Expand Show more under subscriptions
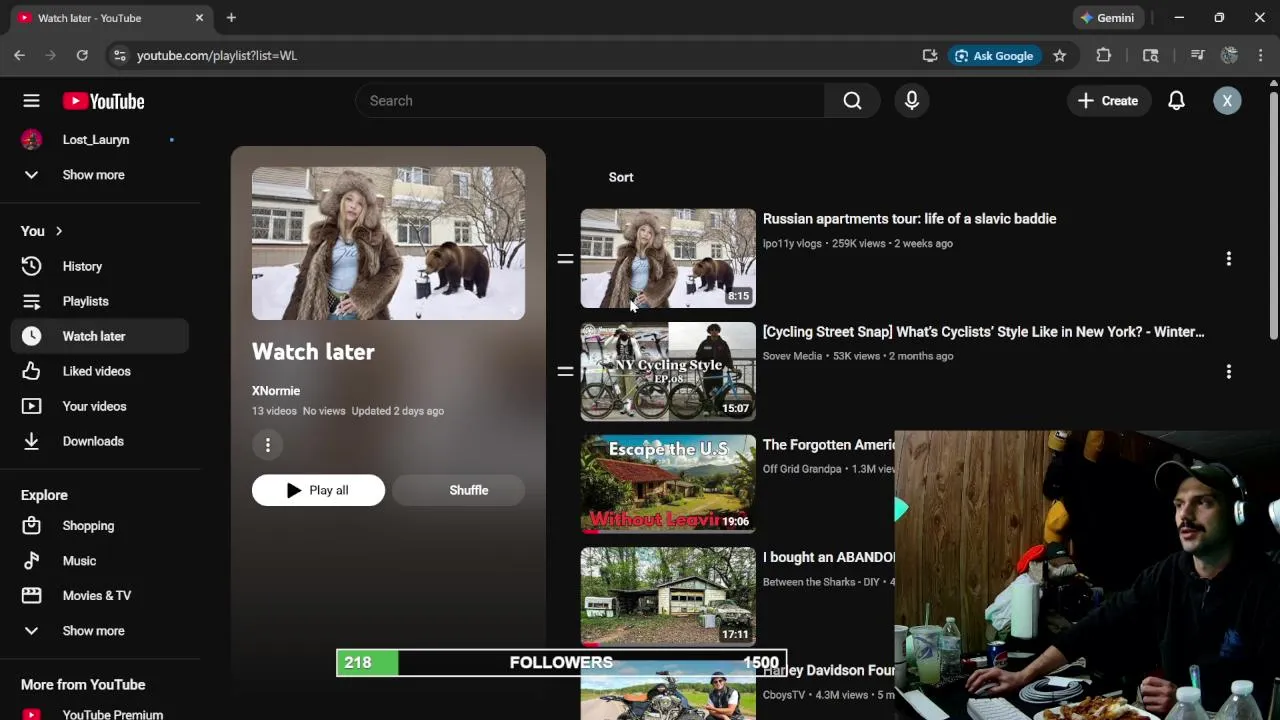 tap(100, 175)
